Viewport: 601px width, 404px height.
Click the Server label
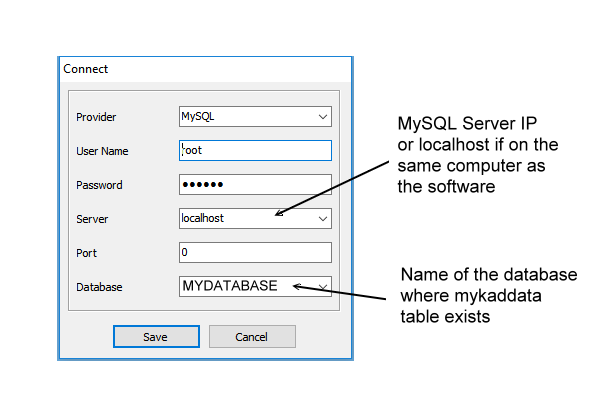click(x=92, y=220)
